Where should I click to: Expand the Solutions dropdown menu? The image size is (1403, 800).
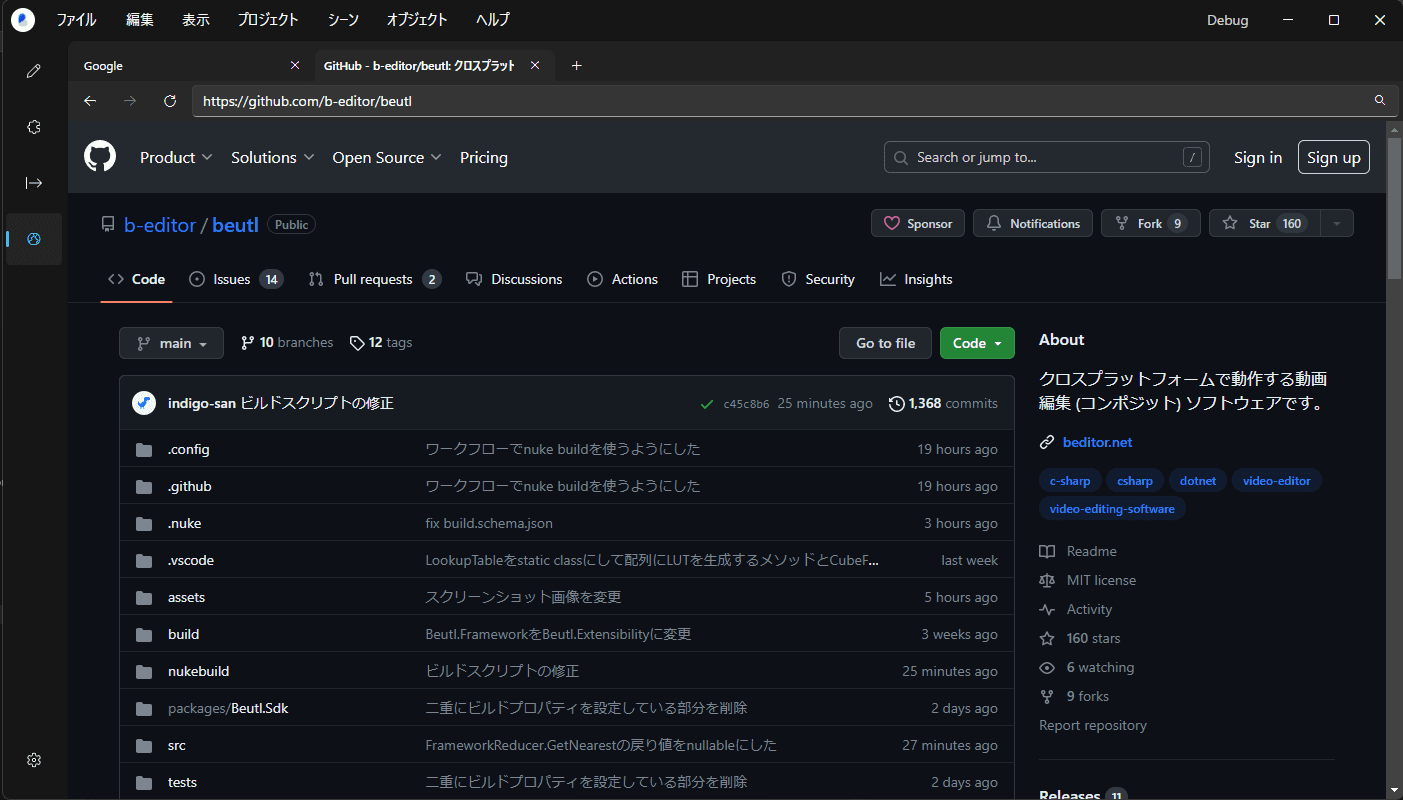[x=273, y=157]
